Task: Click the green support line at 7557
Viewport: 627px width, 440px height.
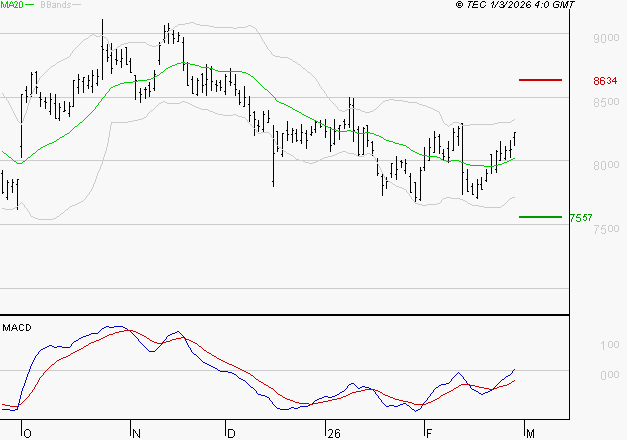Action: tap(540, 216)
